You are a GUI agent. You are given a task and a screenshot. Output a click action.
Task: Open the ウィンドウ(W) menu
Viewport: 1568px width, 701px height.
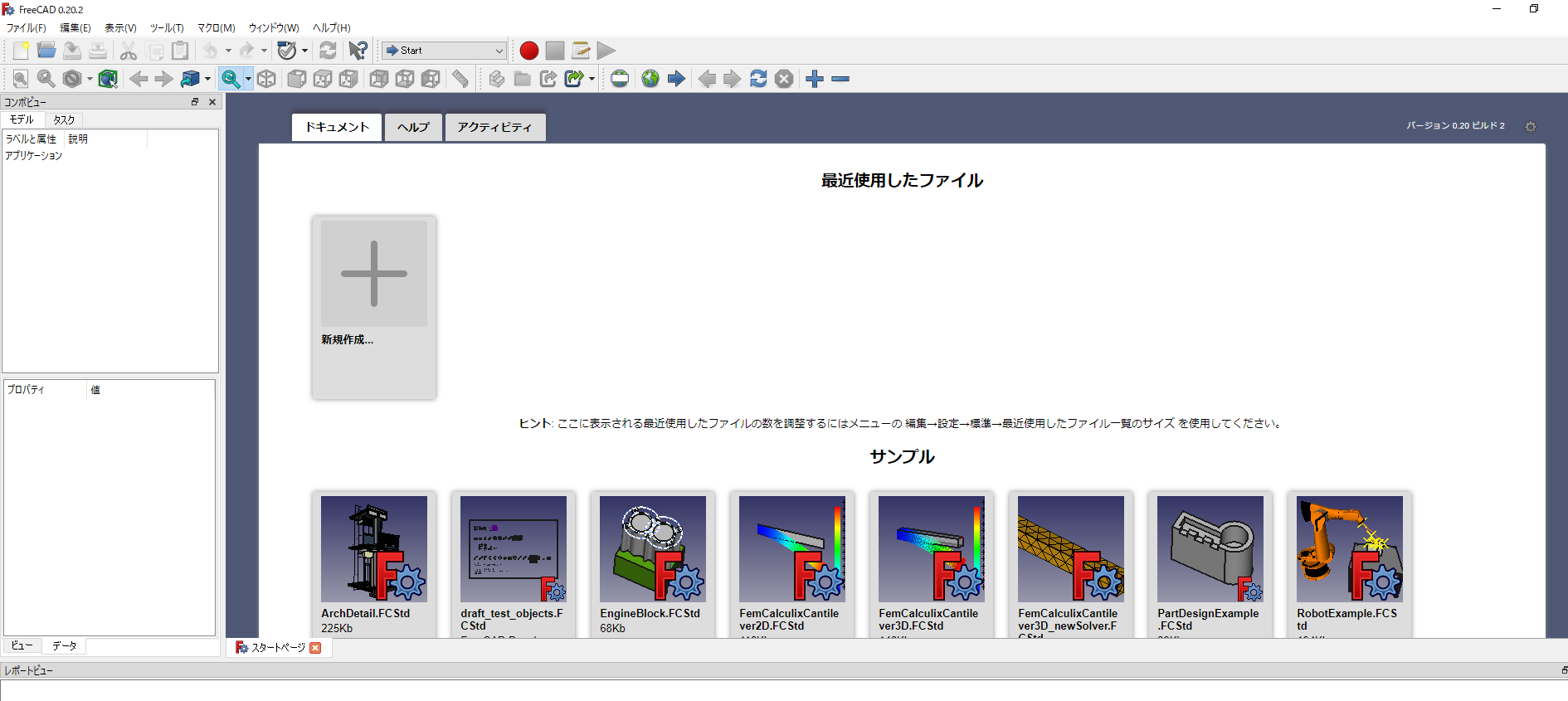pos(274,27)
